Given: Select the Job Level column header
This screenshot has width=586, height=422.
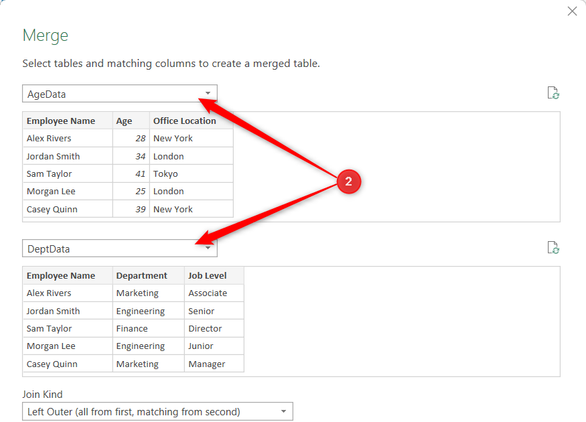Looking at the screenshot, I should coord(214,275).
